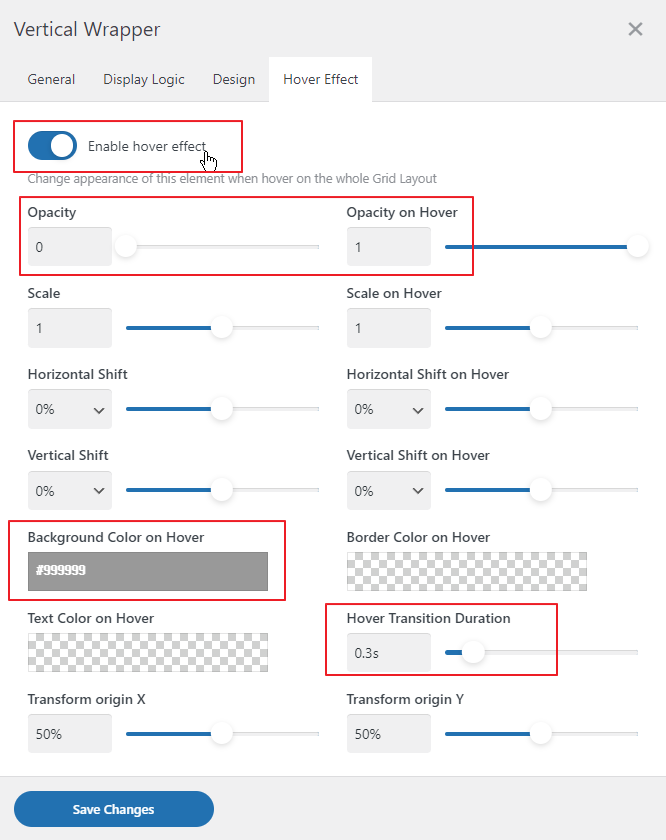This screenshot has height=840, width=666.
Task: Click the Hover Transition Duration slider handle
Action: coord(473,653)
